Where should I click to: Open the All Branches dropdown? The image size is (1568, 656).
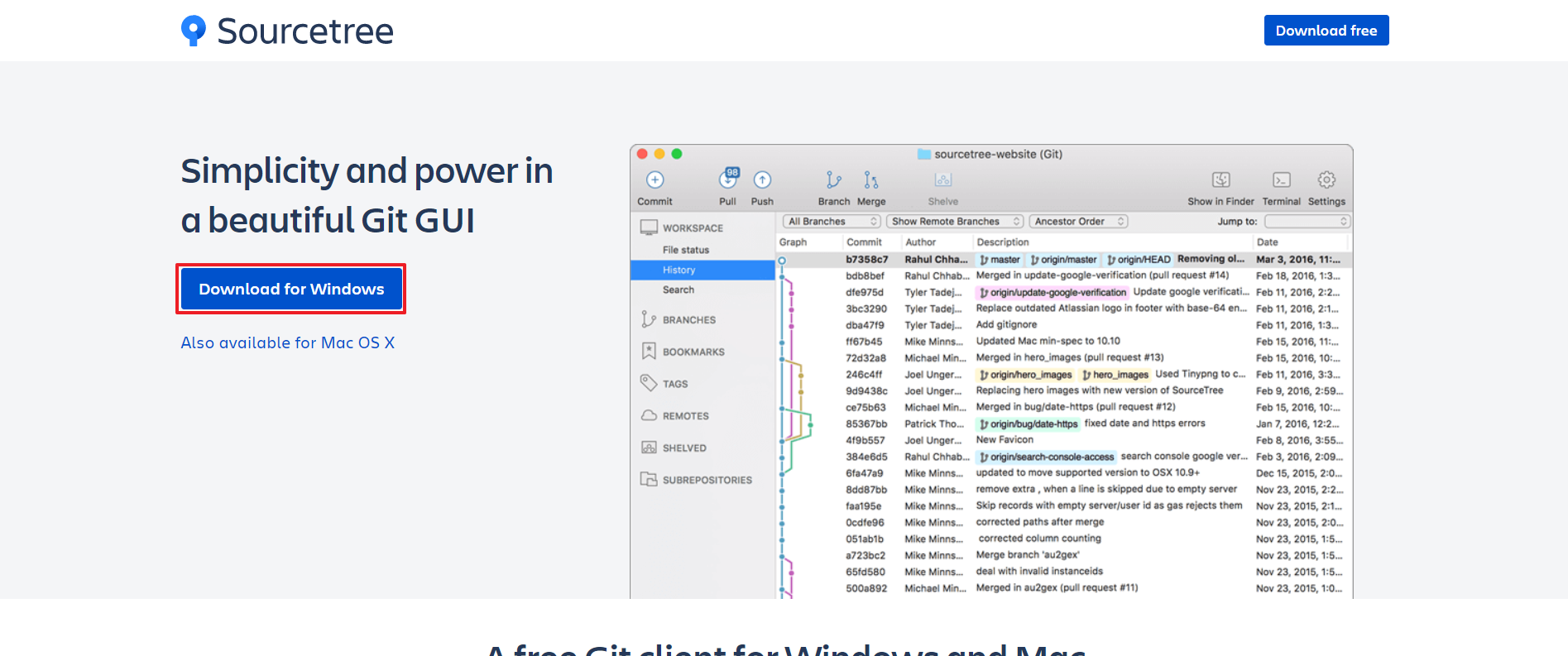click(832, 222)
